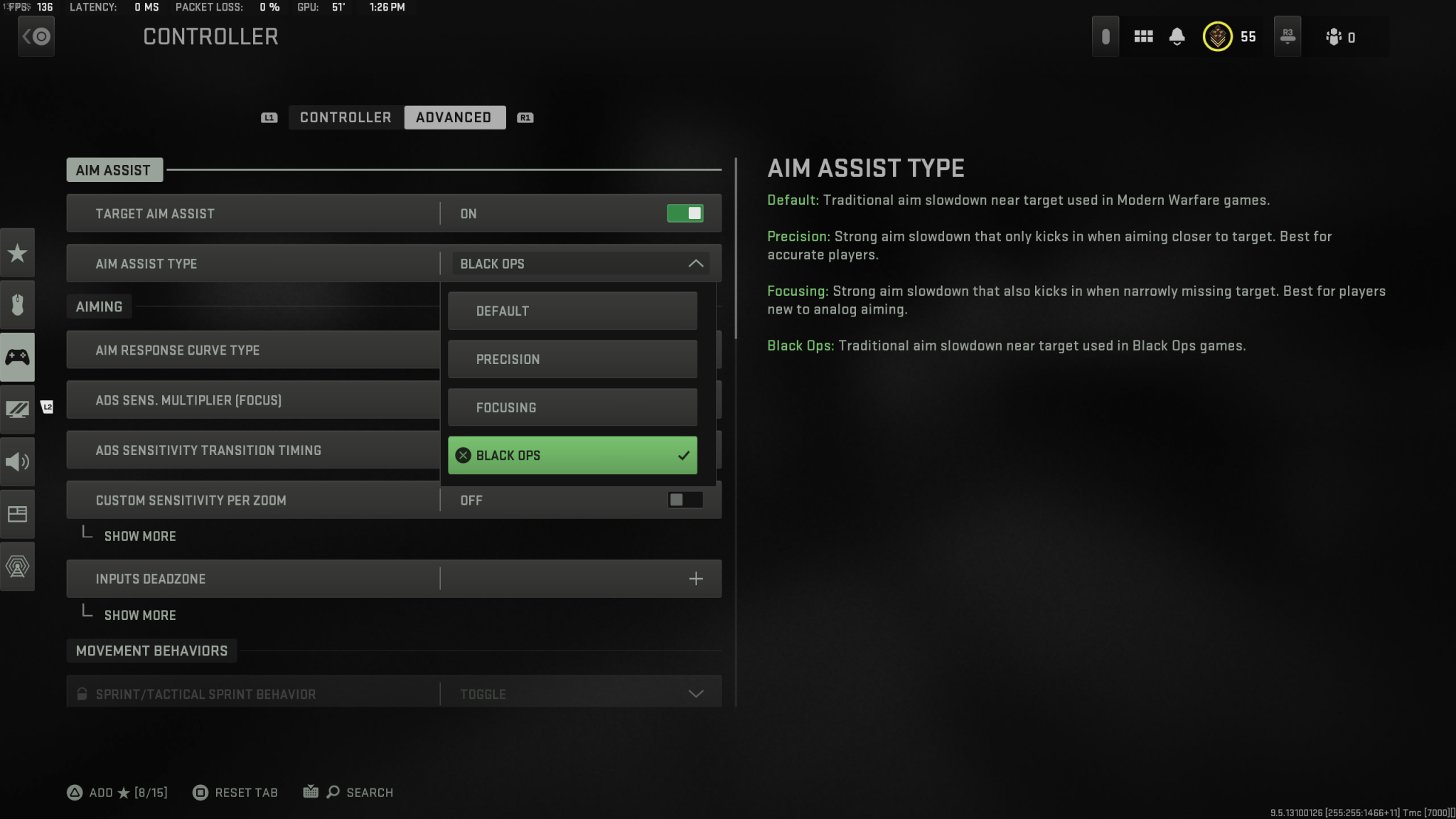Open the Controller gamepad settings category

coord(17,357)
